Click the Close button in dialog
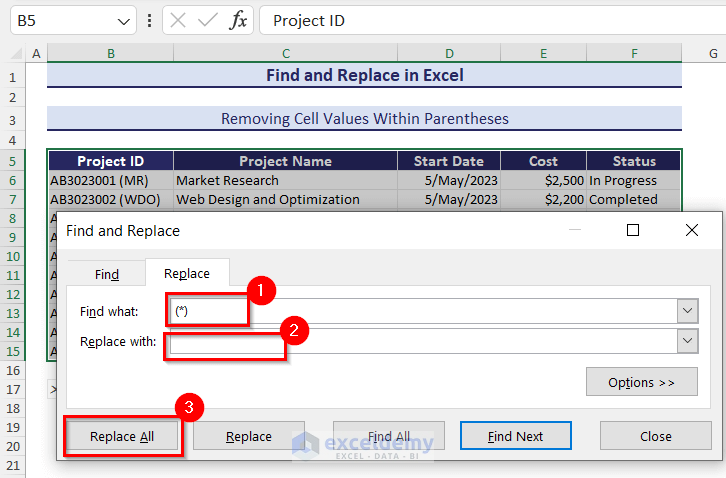The height and width of the screenshot is (478, 726). 656,436
